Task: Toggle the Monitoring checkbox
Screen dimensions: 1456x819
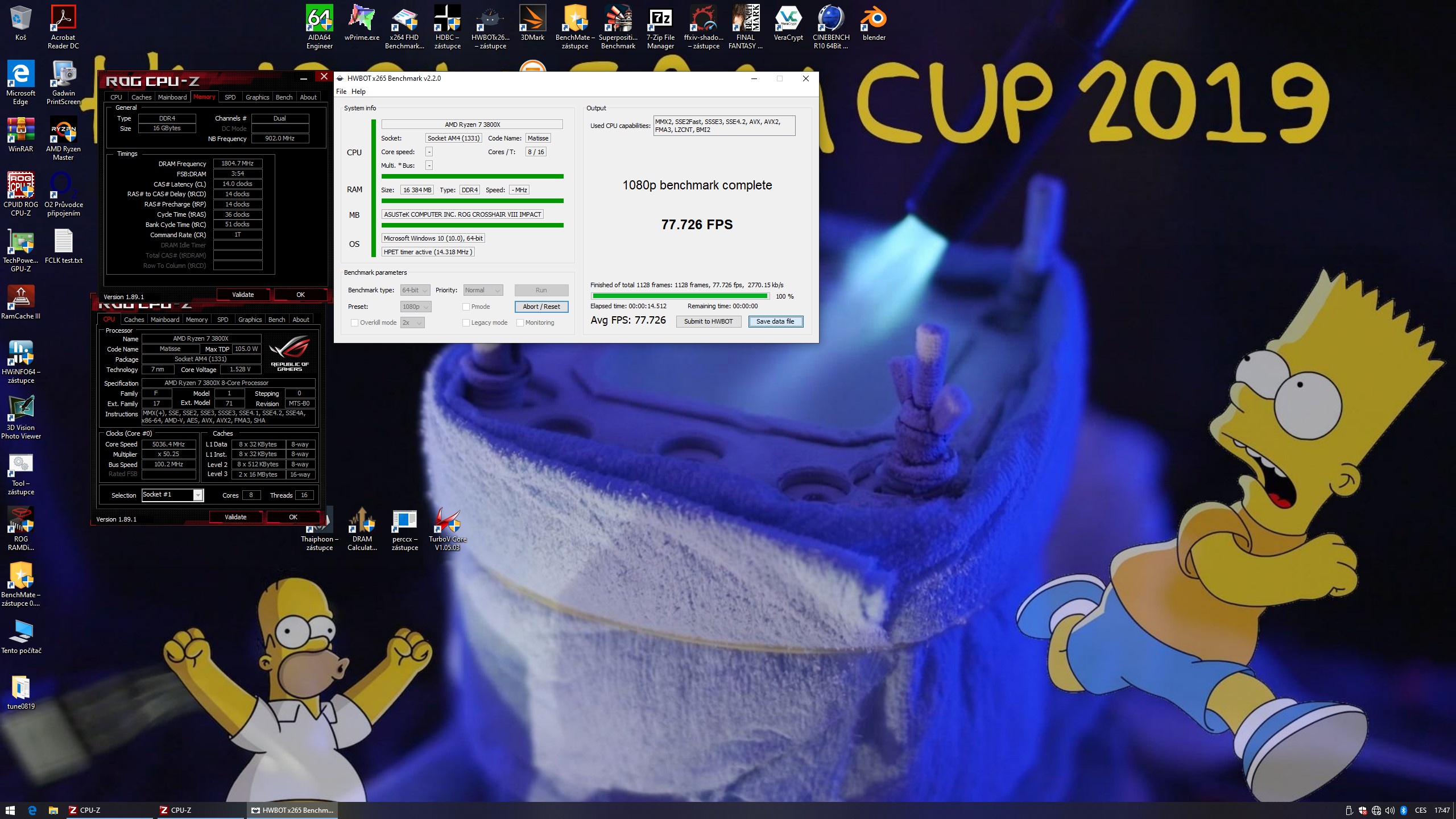Action: coord(520,322)
